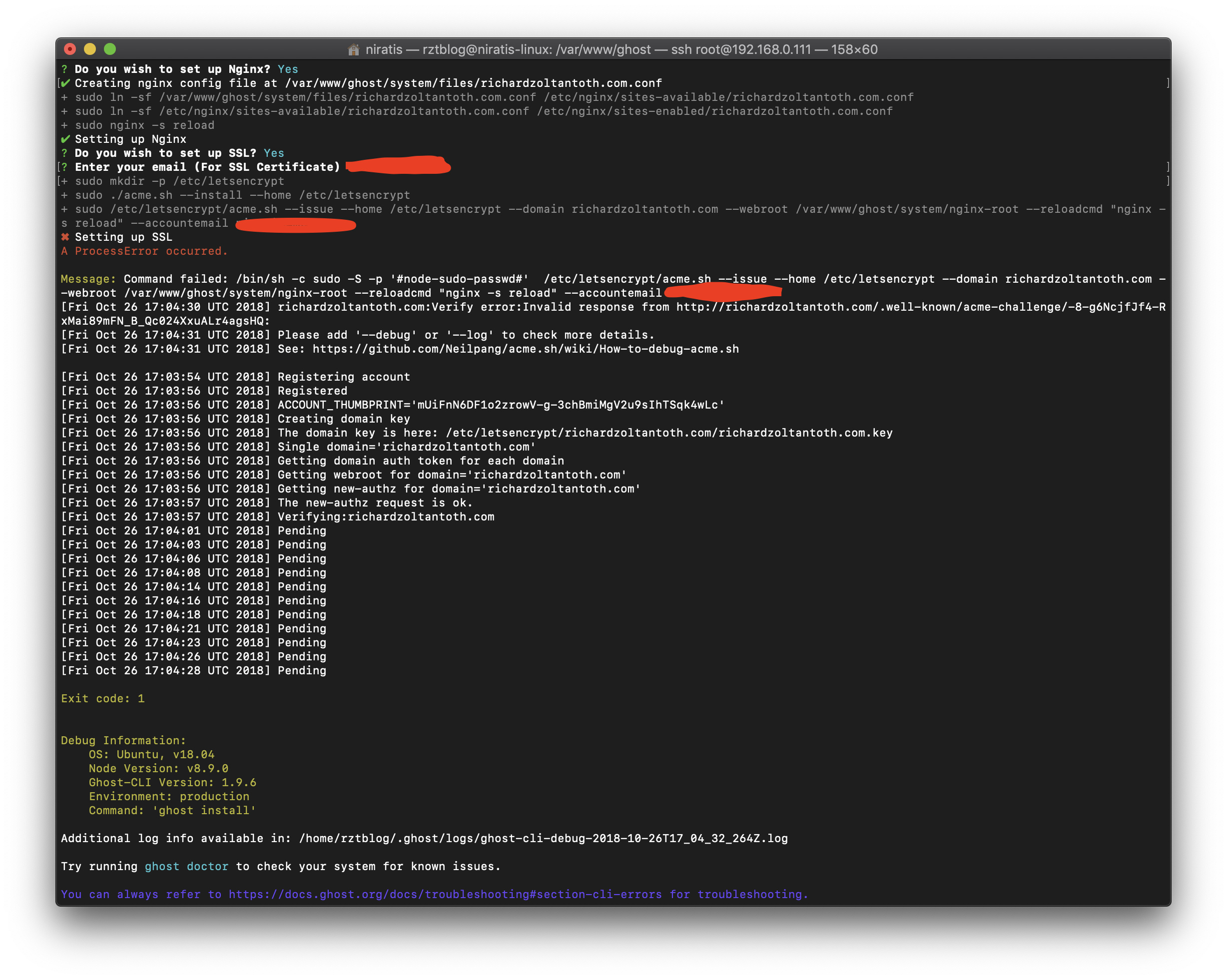Screen dimensions: 1227x980
Task: Click the 'Registering account' log line
Action: [x=236, y=377]
